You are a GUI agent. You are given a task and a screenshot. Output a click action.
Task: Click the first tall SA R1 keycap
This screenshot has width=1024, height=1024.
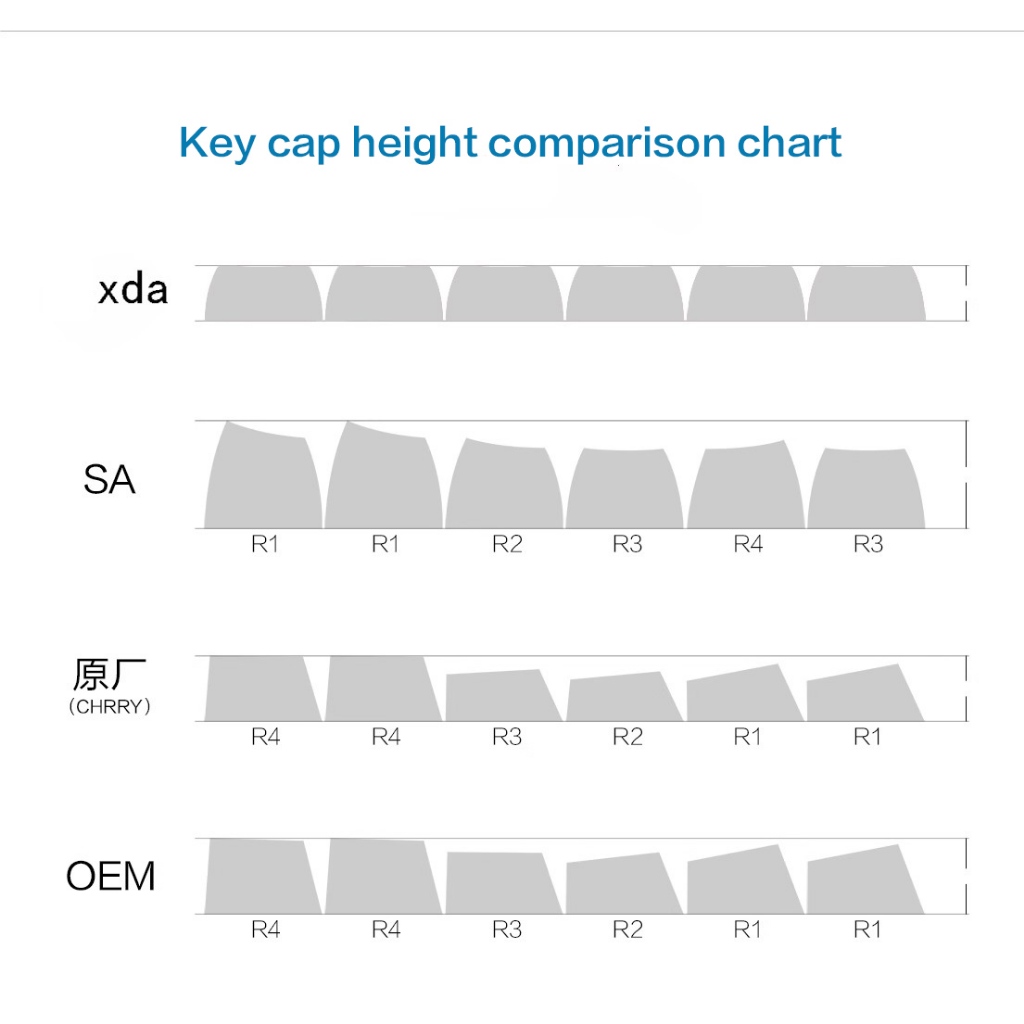(263, 475)
